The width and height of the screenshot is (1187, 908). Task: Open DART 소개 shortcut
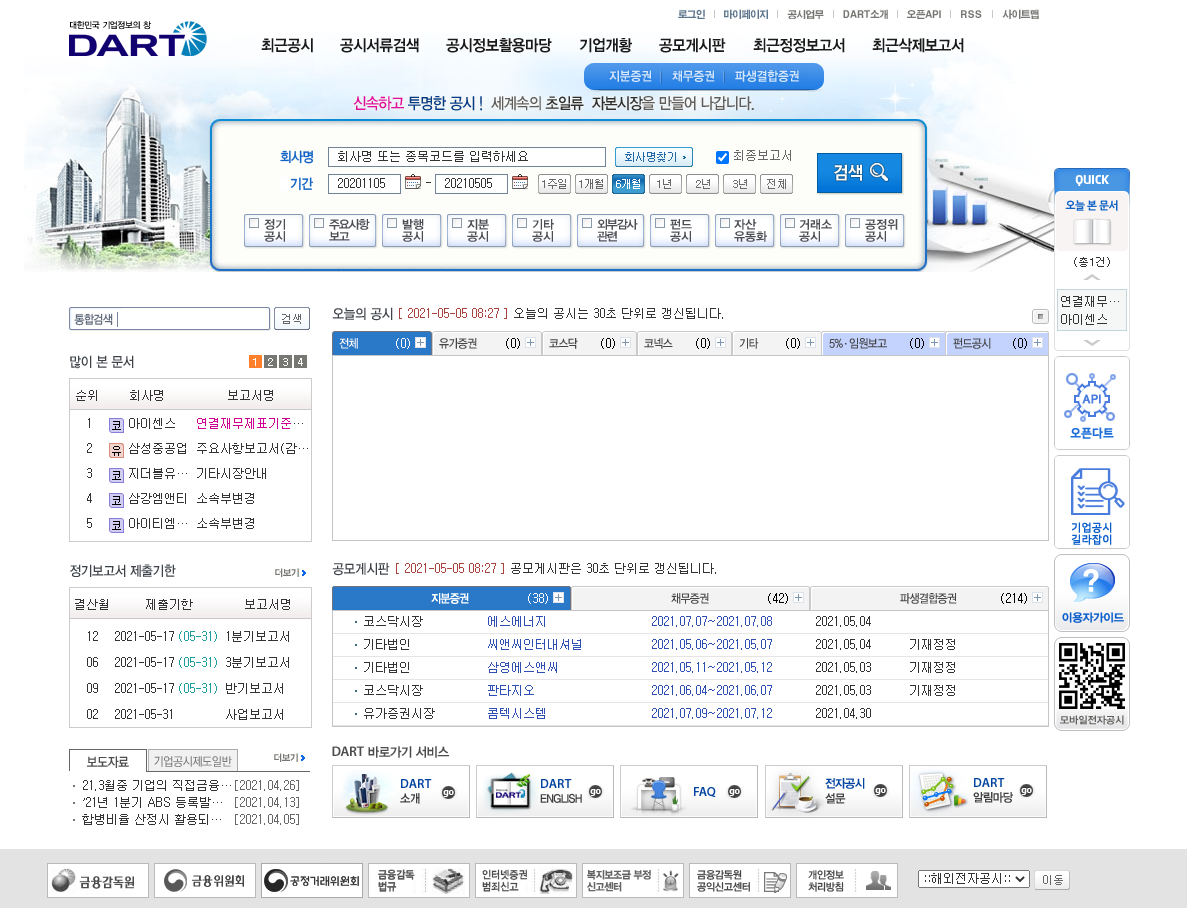click(x=400, y=791)
